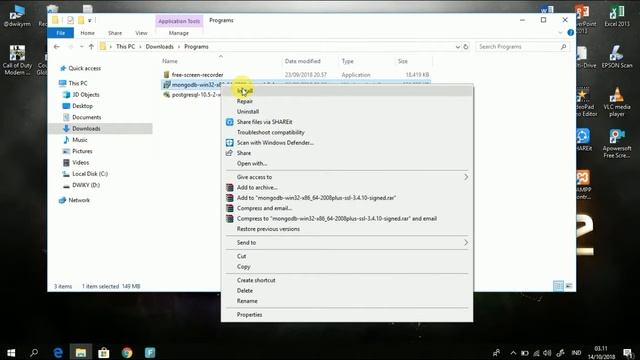Click Downloads in the address breadcrumb

coord(160,47)
